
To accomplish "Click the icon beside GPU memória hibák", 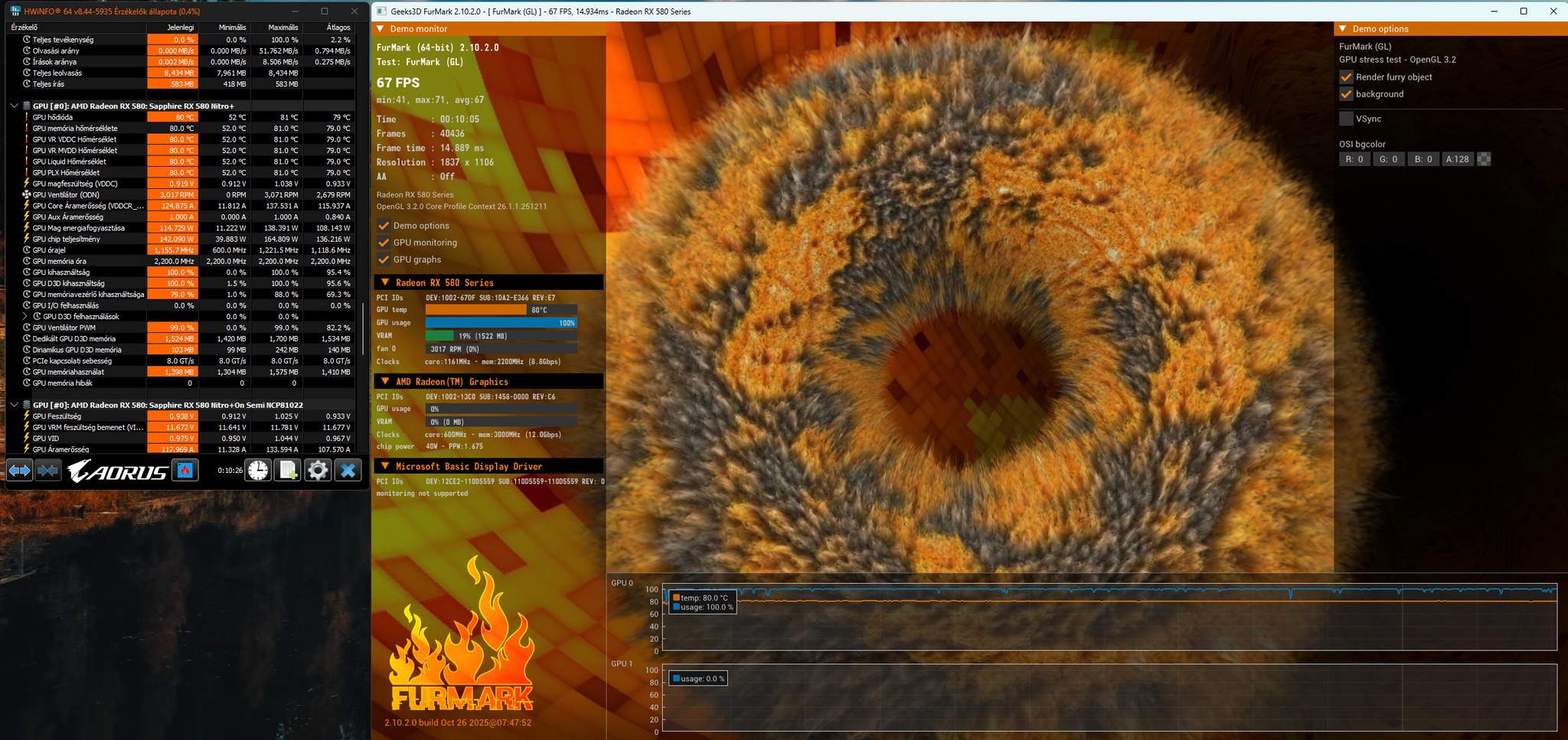I will coord(27,383).
